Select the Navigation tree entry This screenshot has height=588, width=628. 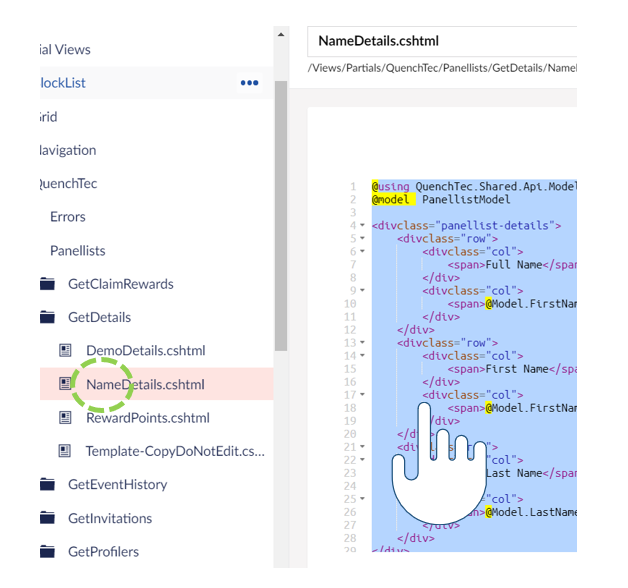(68, 150)
